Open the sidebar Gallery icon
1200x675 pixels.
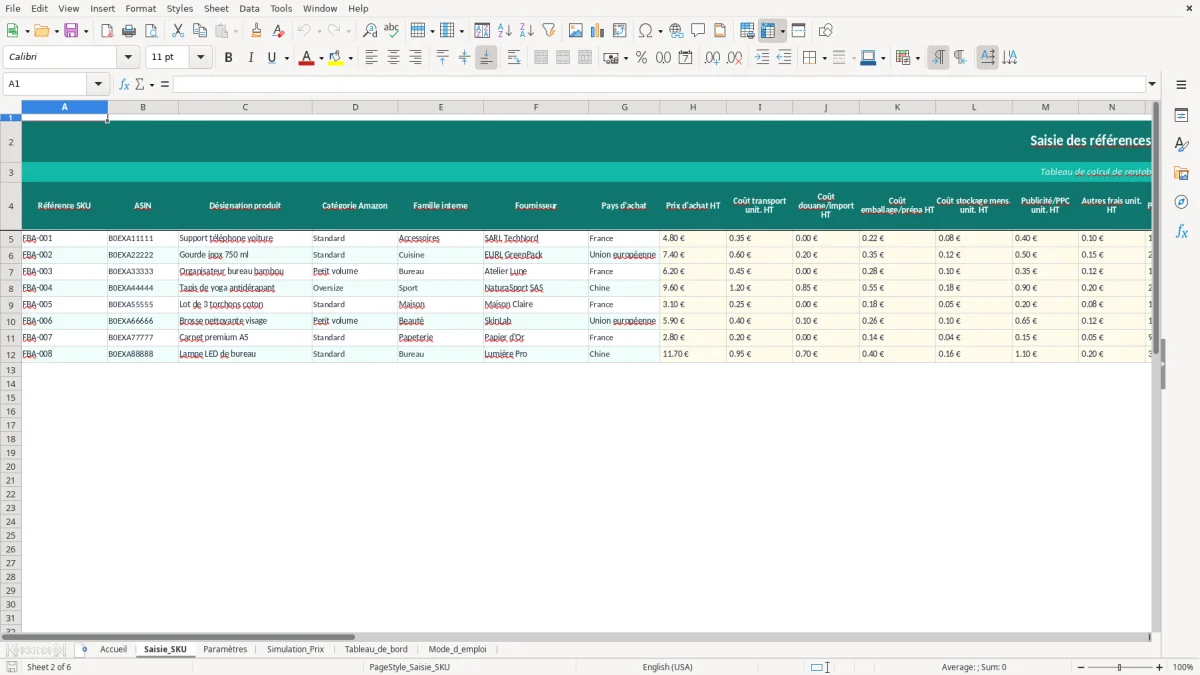coord(1181,173)
